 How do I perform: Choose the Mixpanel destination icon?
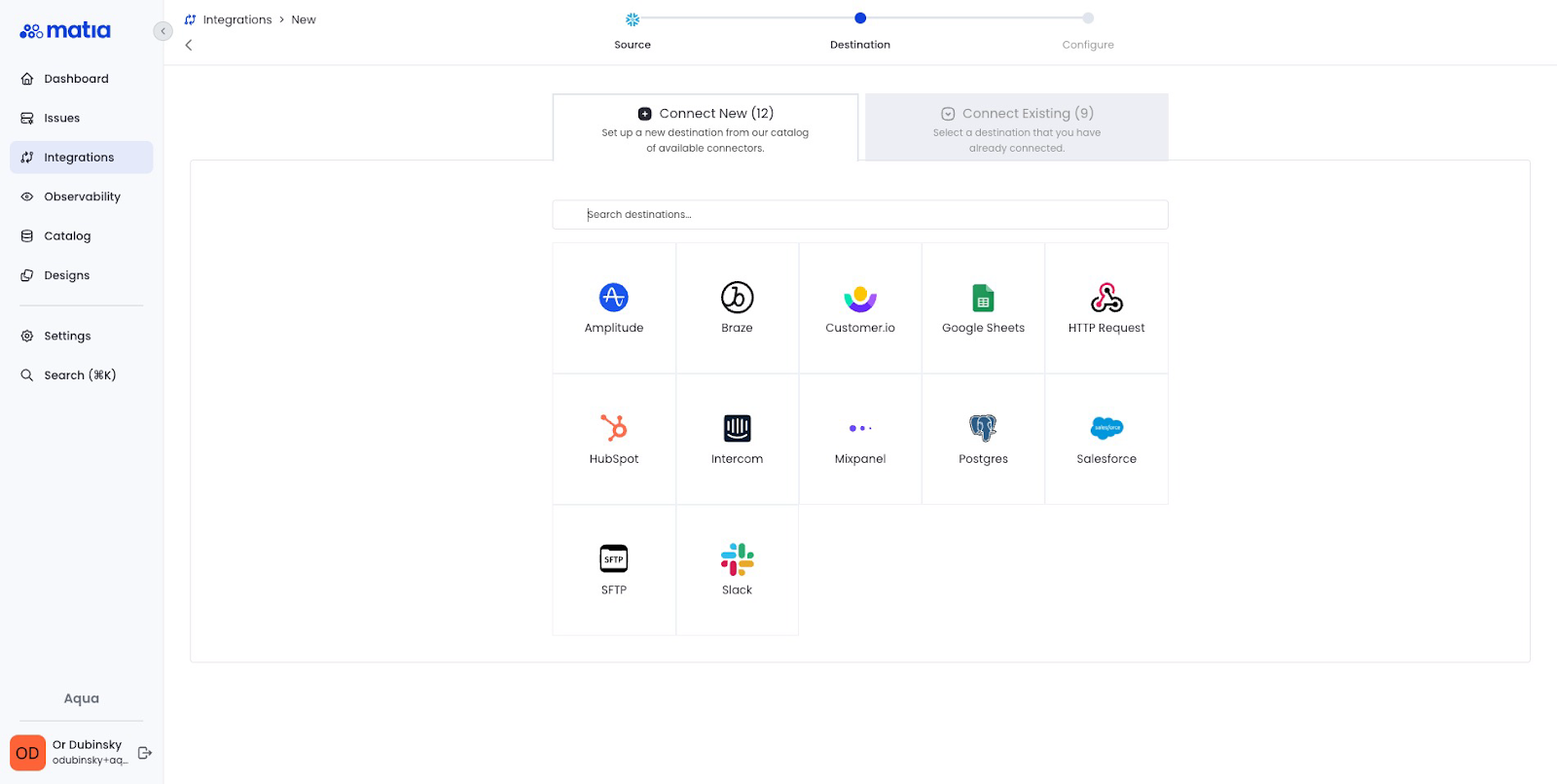860,428
